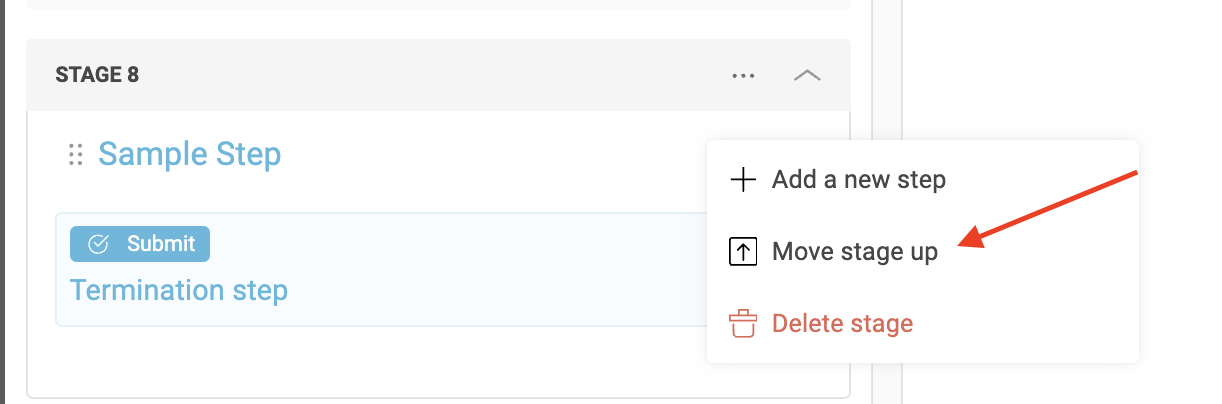Open the Stage 8 three-dot options menu

tap(743, 75)
